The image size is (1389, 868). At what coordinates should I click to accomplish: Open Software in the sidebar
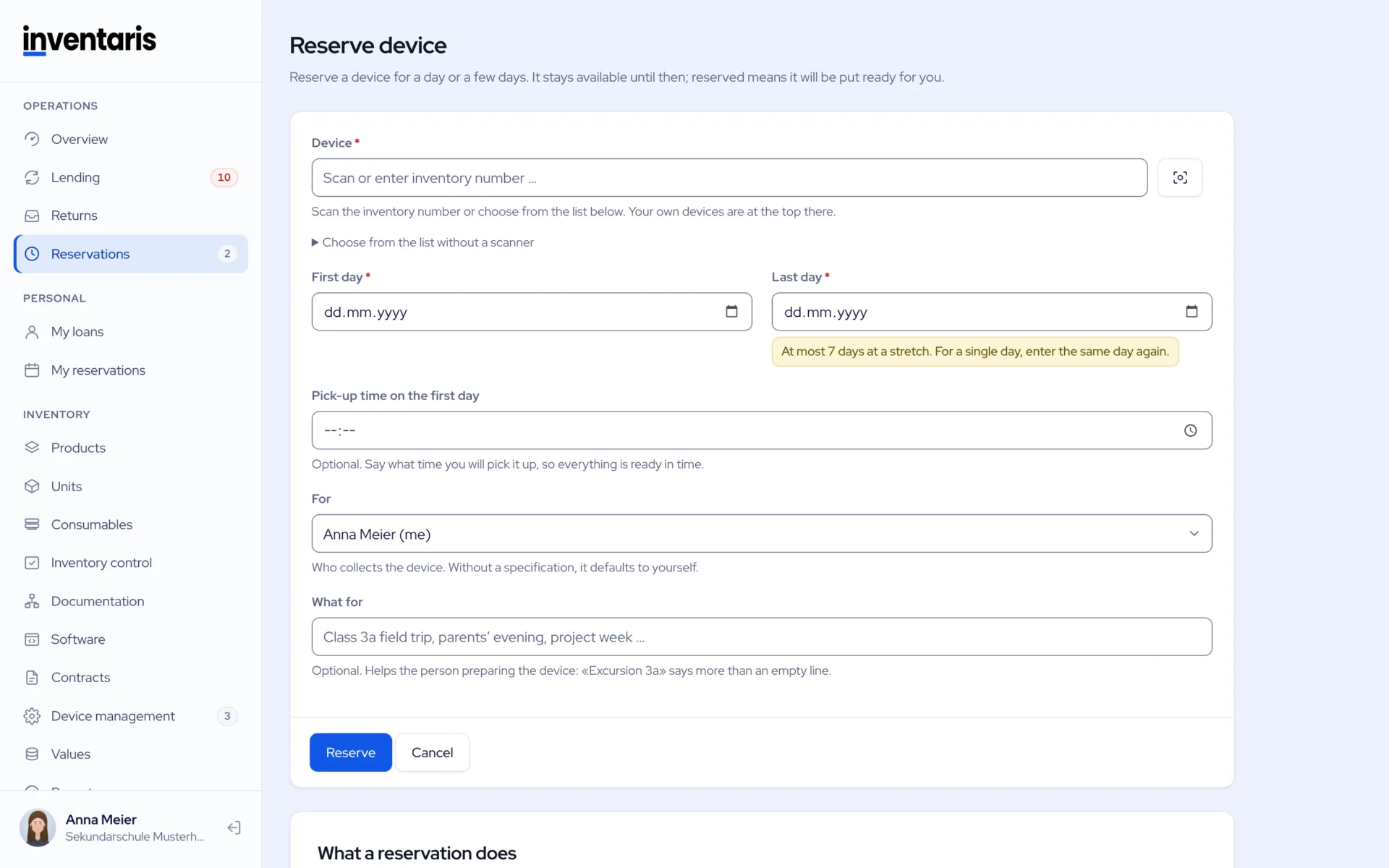pos(131,639)
